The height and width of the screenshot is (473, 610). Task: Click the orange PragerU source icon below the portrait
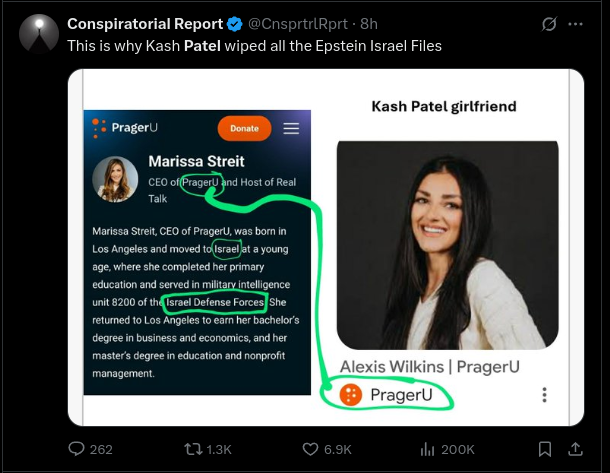click(350, 394)
